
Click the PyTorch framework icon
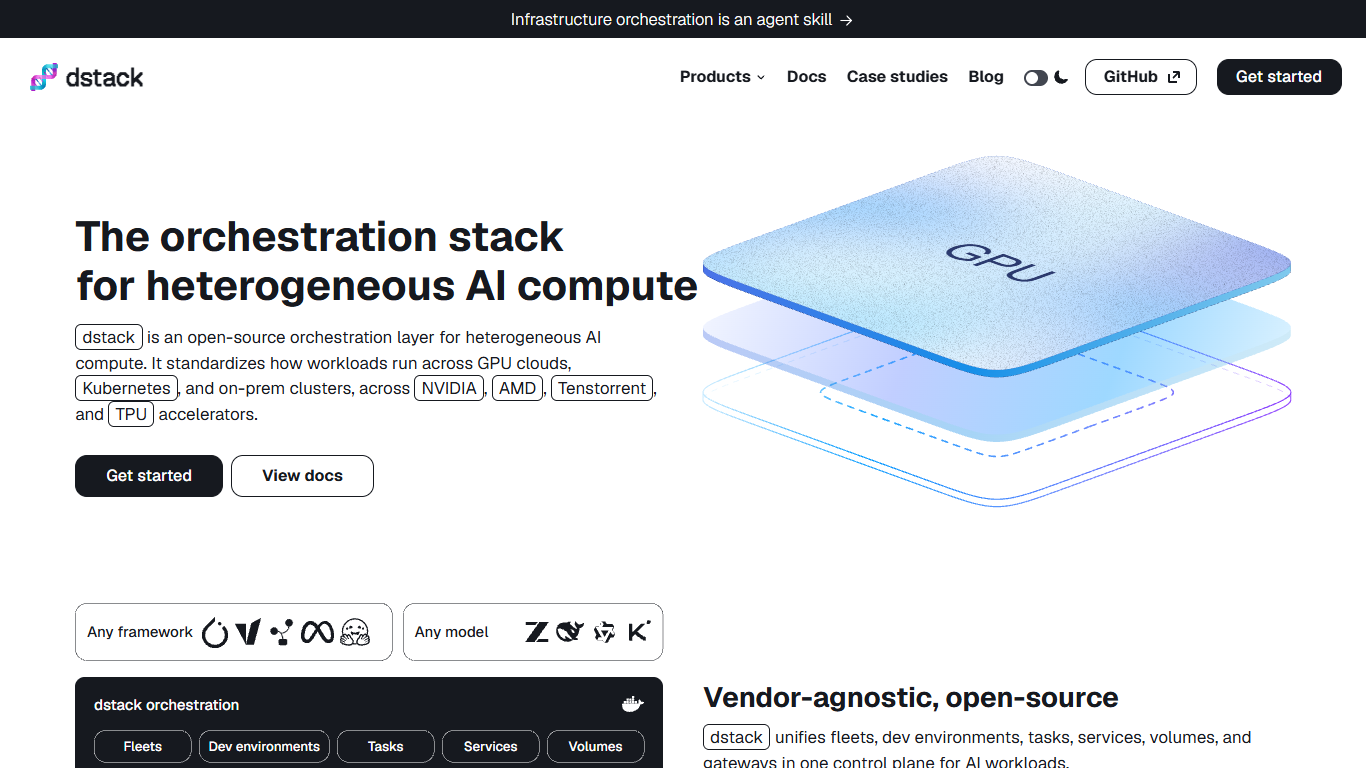coord(215,632)
